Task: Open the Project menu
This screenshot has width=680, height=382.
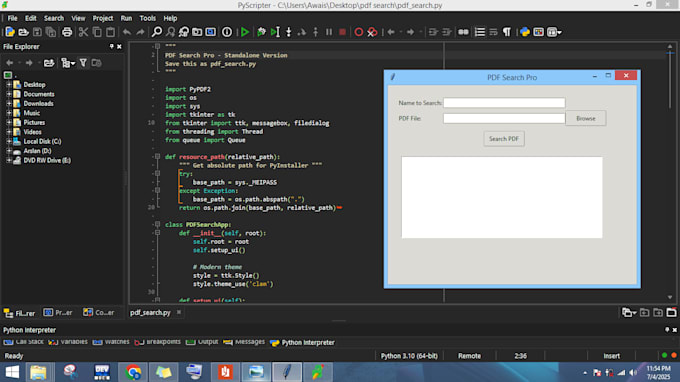Action: coord(103,18)
